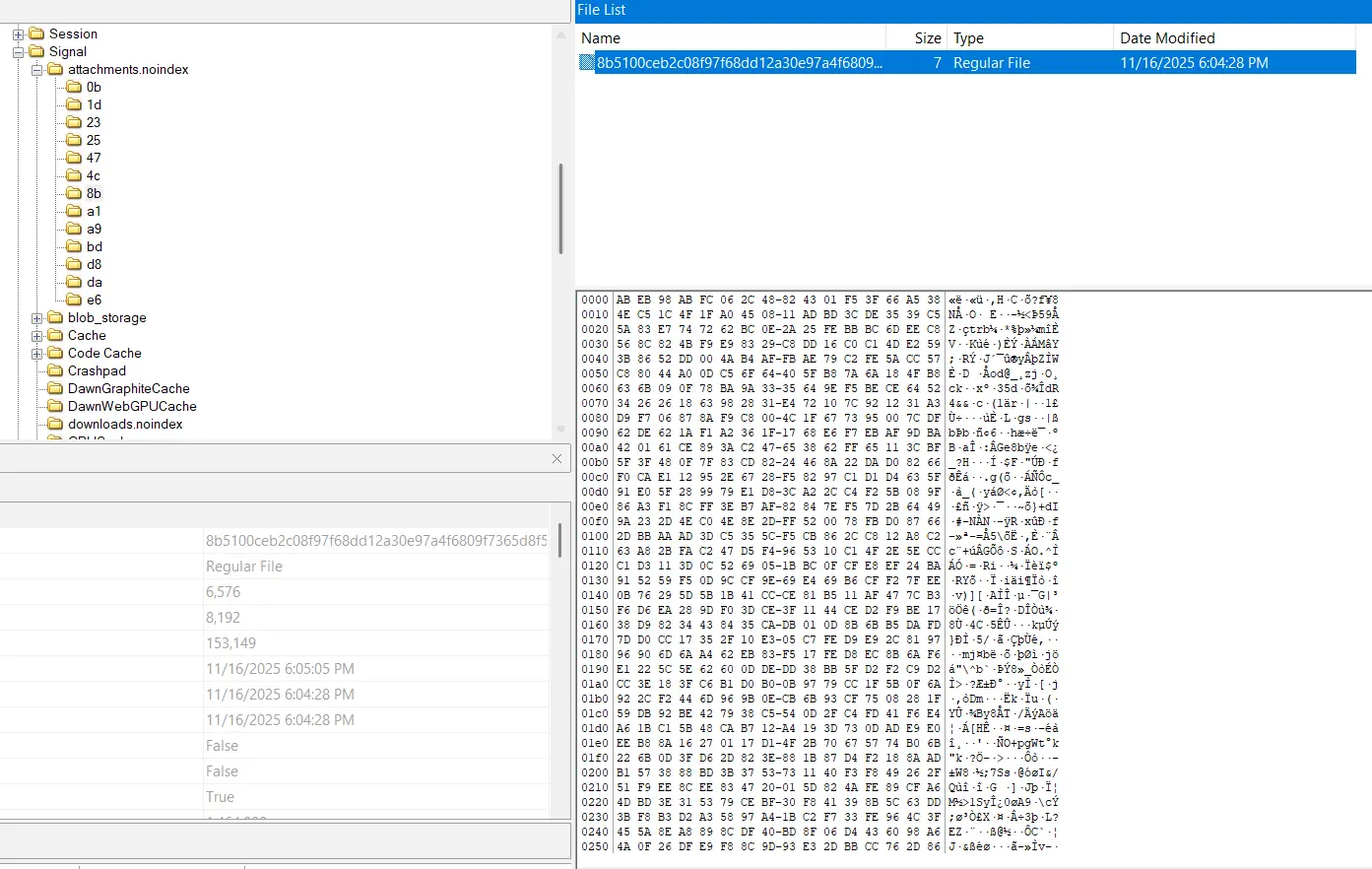Collapse the Signal tree node
This screenshot has height=869, width=1372.
[x=18, y=52]
